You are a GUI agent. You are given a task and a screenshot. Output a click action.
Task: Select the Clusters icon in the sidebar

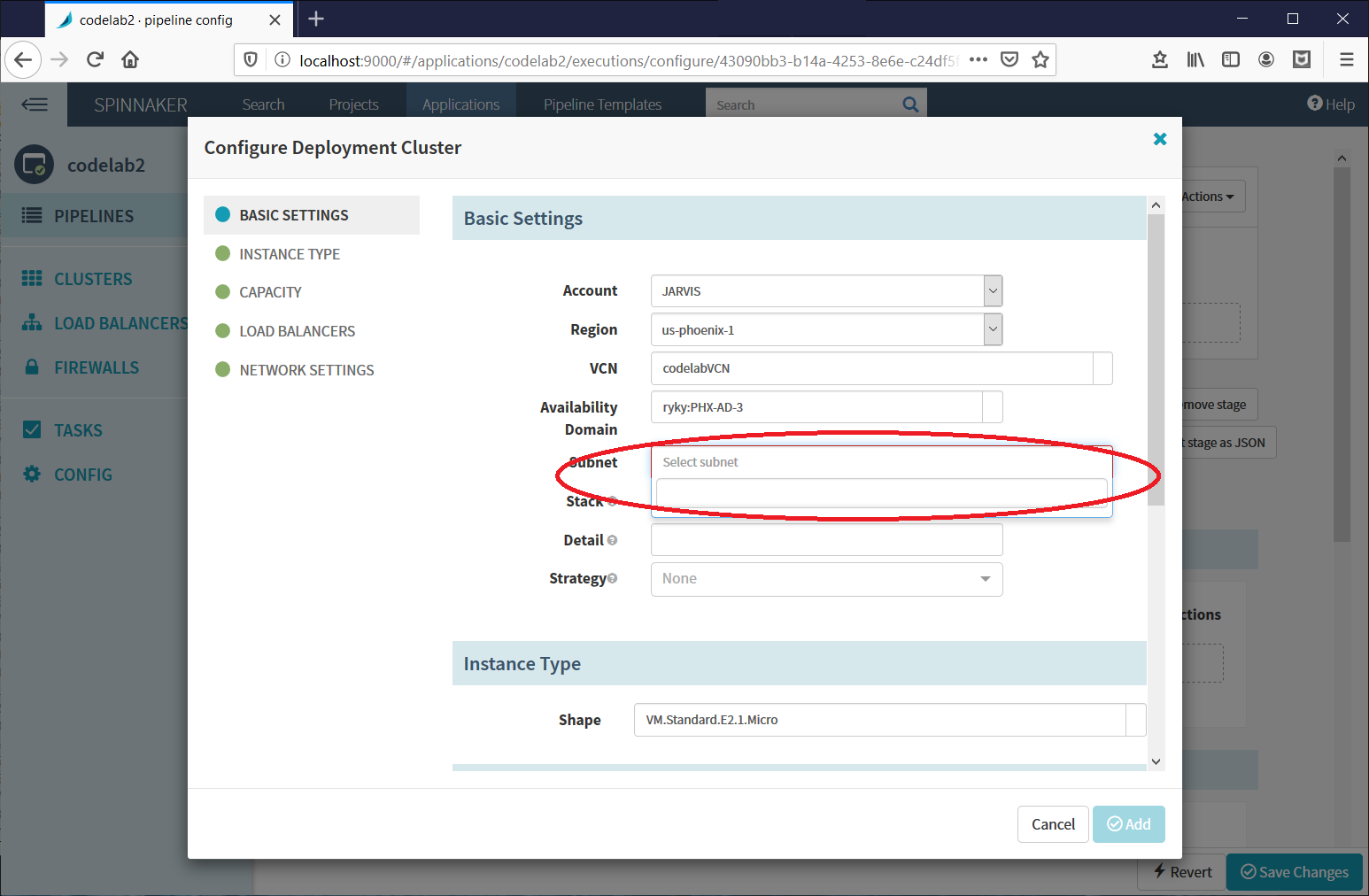[x=33, y=278]
